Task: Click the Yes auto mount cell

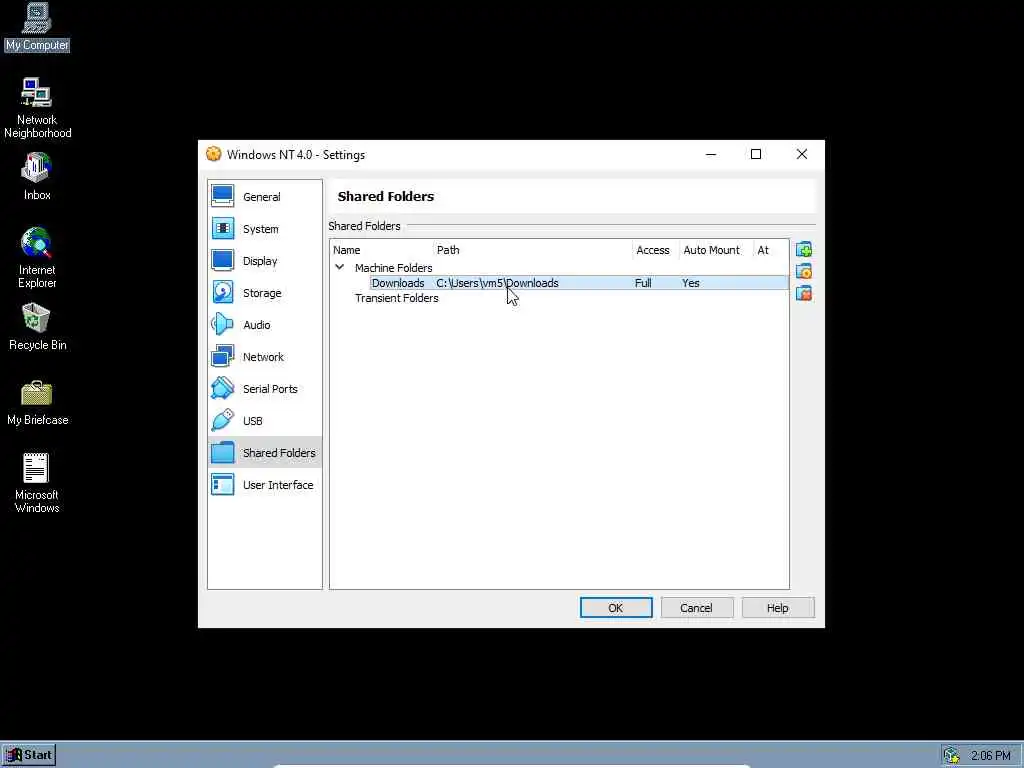Action: click(x=691, y=283)
